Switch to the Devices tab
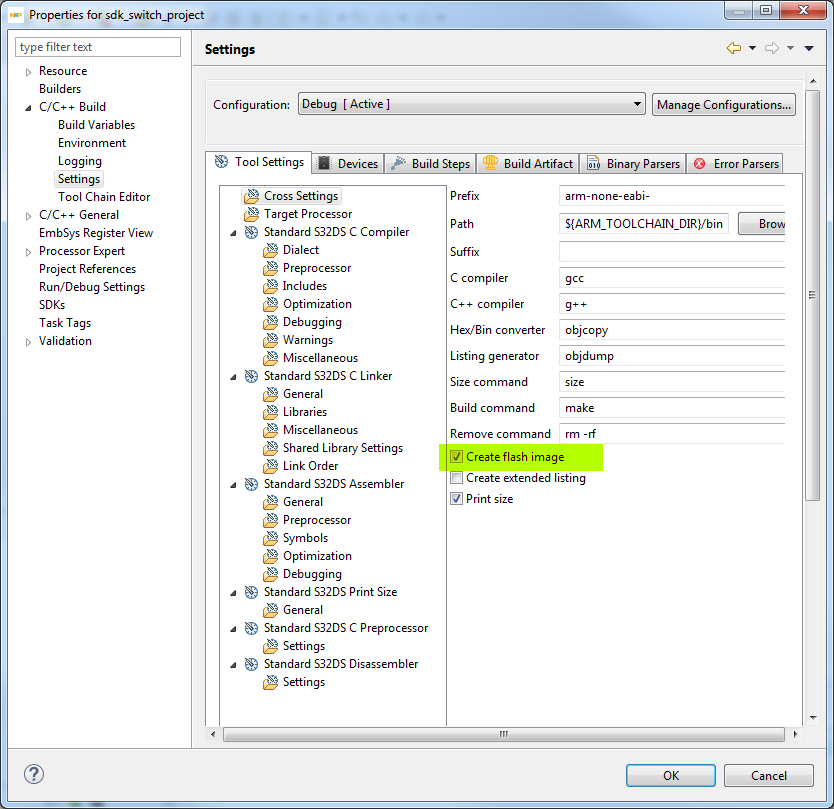This screenshot has height=809, width=834. click(348, 163)
